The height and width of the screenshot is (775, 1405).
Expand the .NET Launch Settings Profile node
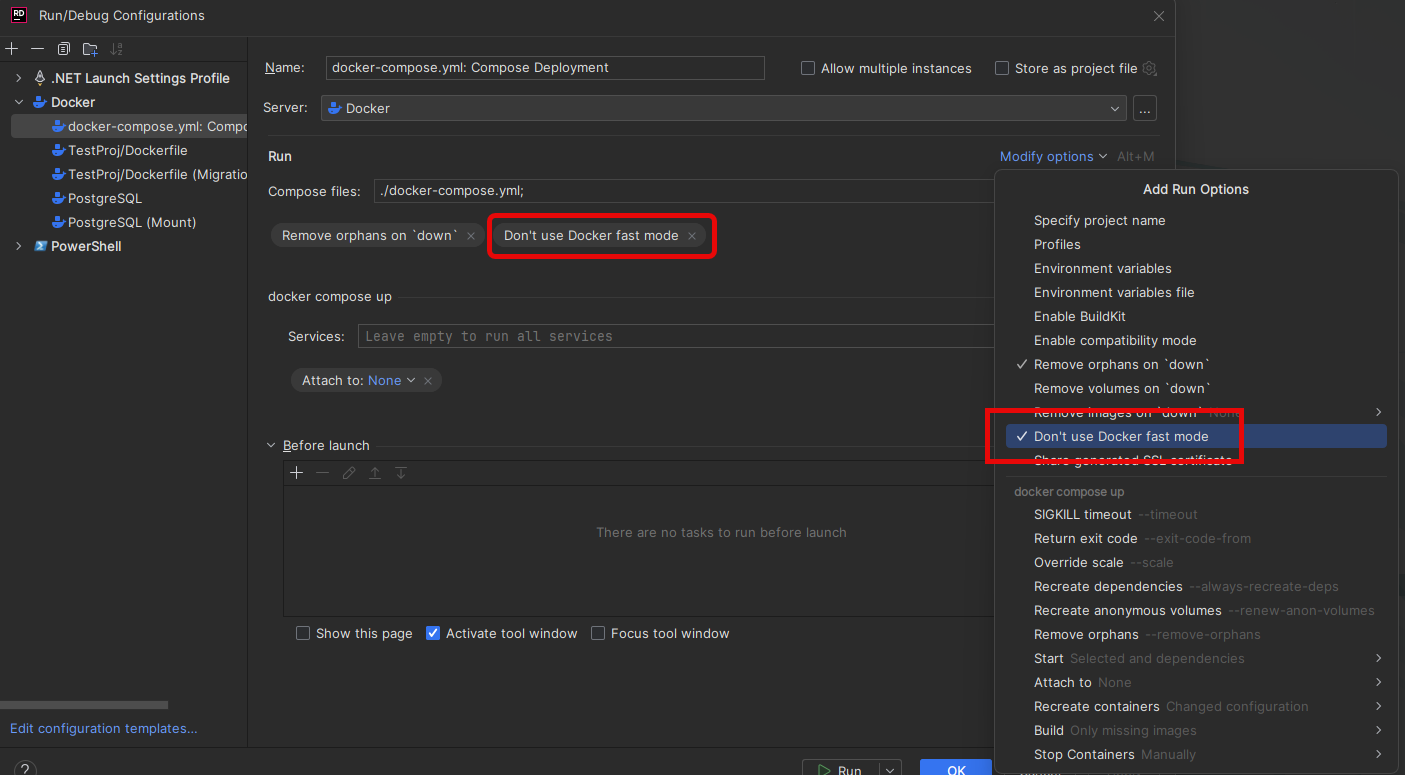(x=18, y=78)
